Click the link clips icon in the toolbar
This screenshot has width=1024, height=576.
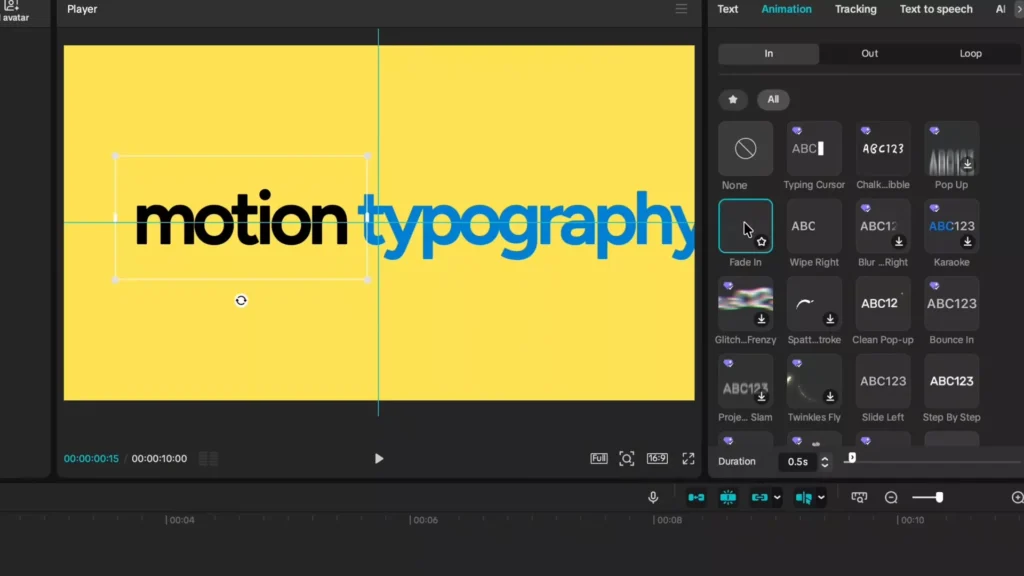point(762,497)
